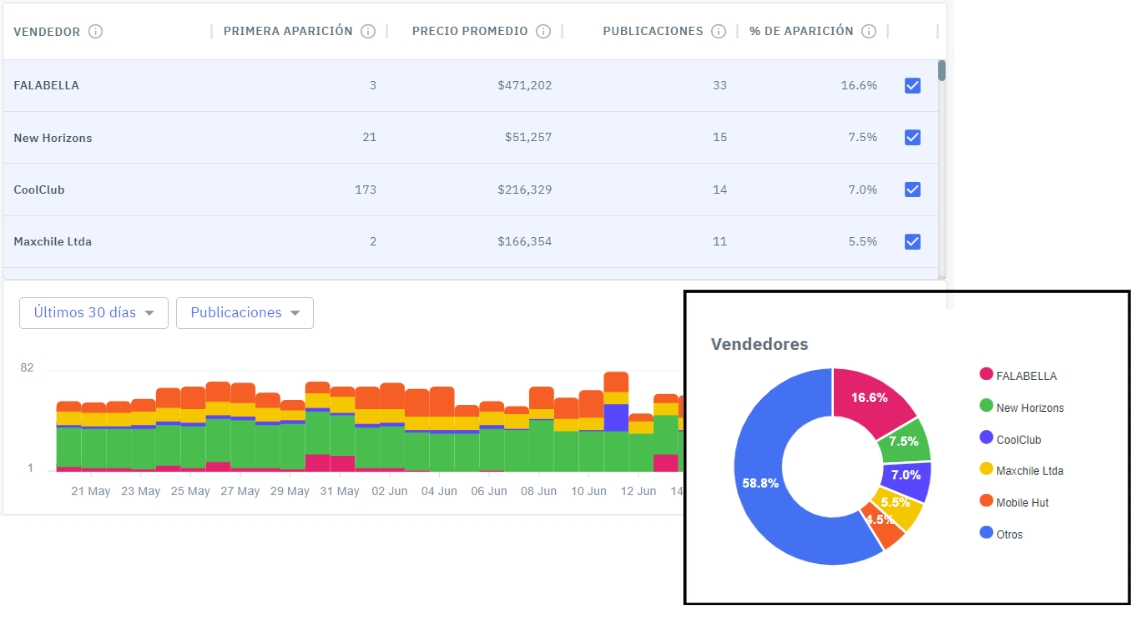This screenshot has width=1143, height=618.
Task: Click the Maxchile Ltda legend color dot
Action: 986,469
